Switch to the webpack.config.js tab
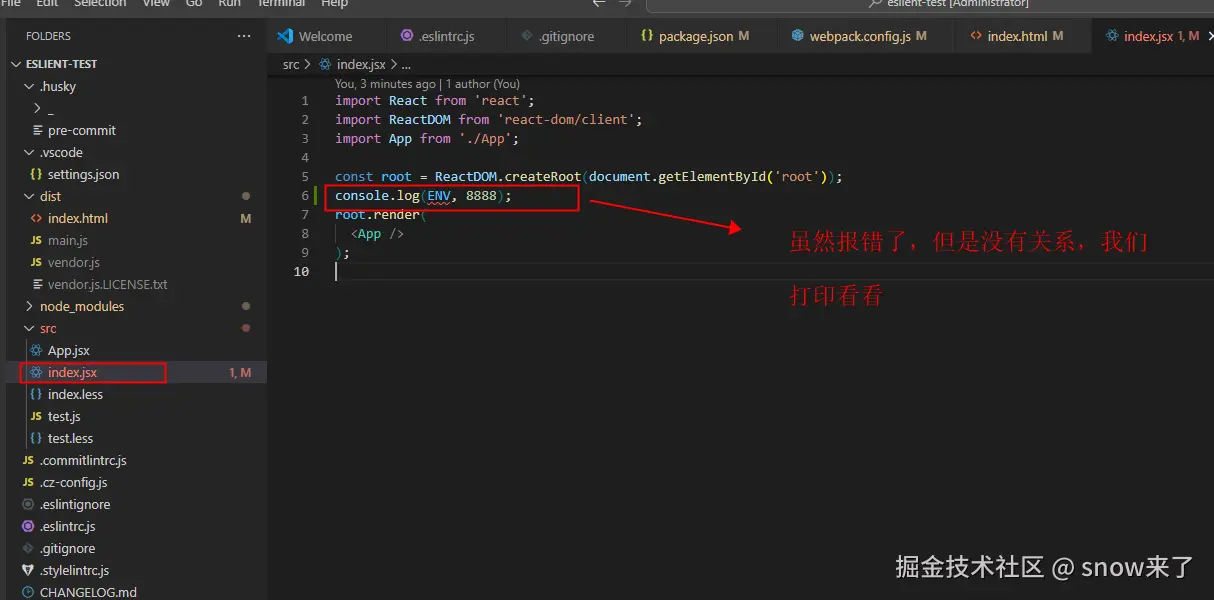The image size is (1214, 600). pos(868,36)
